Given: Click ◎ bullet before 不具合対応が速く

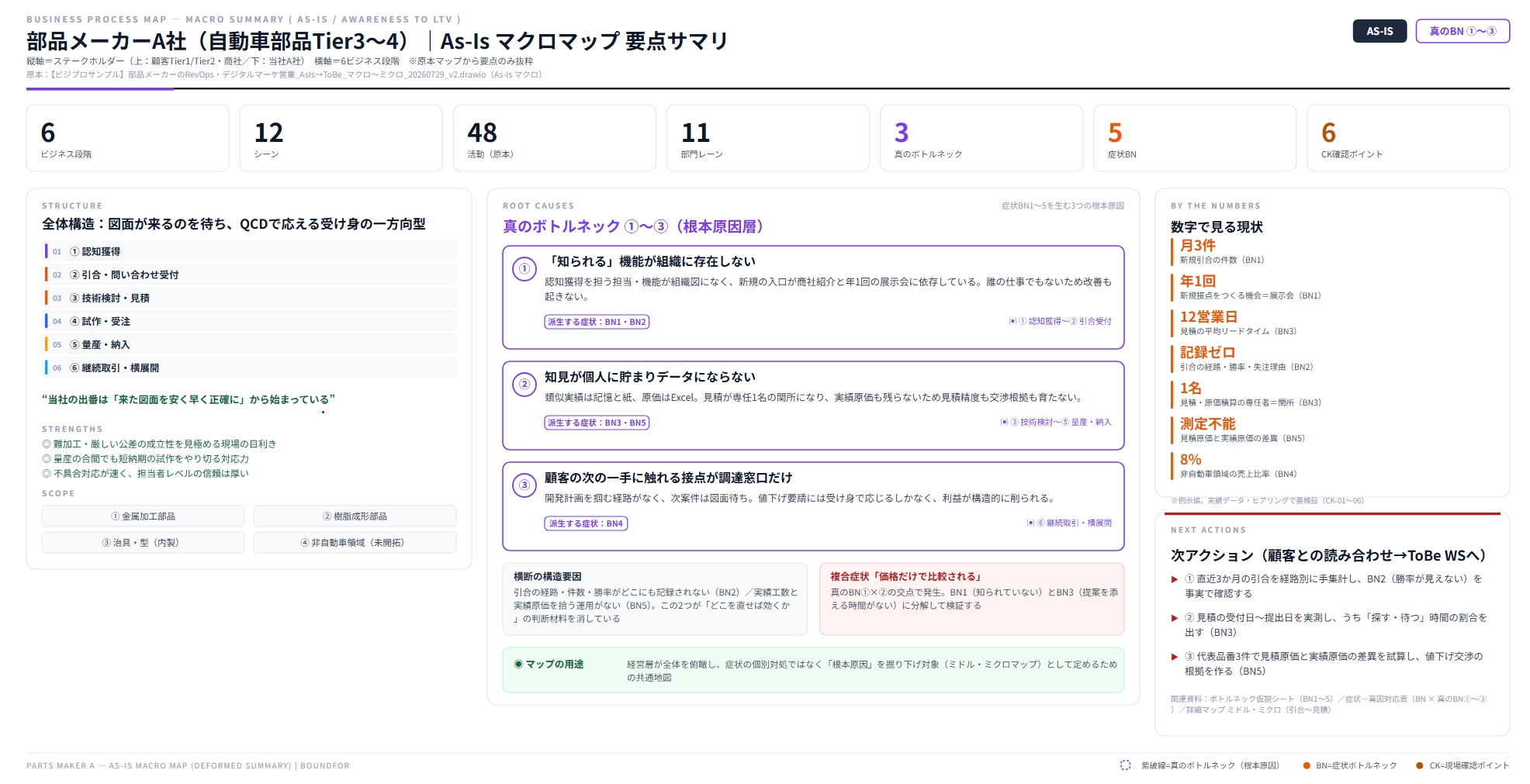Looking at the screenshot, I should [47, 474].
